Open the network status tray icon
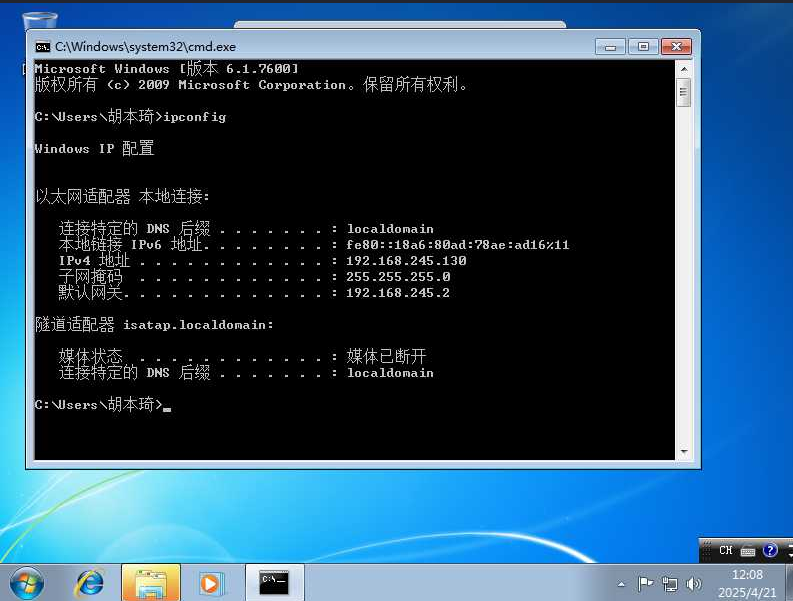Image resolution: width=793 pixels, height=601 pixels. point(670,584)
